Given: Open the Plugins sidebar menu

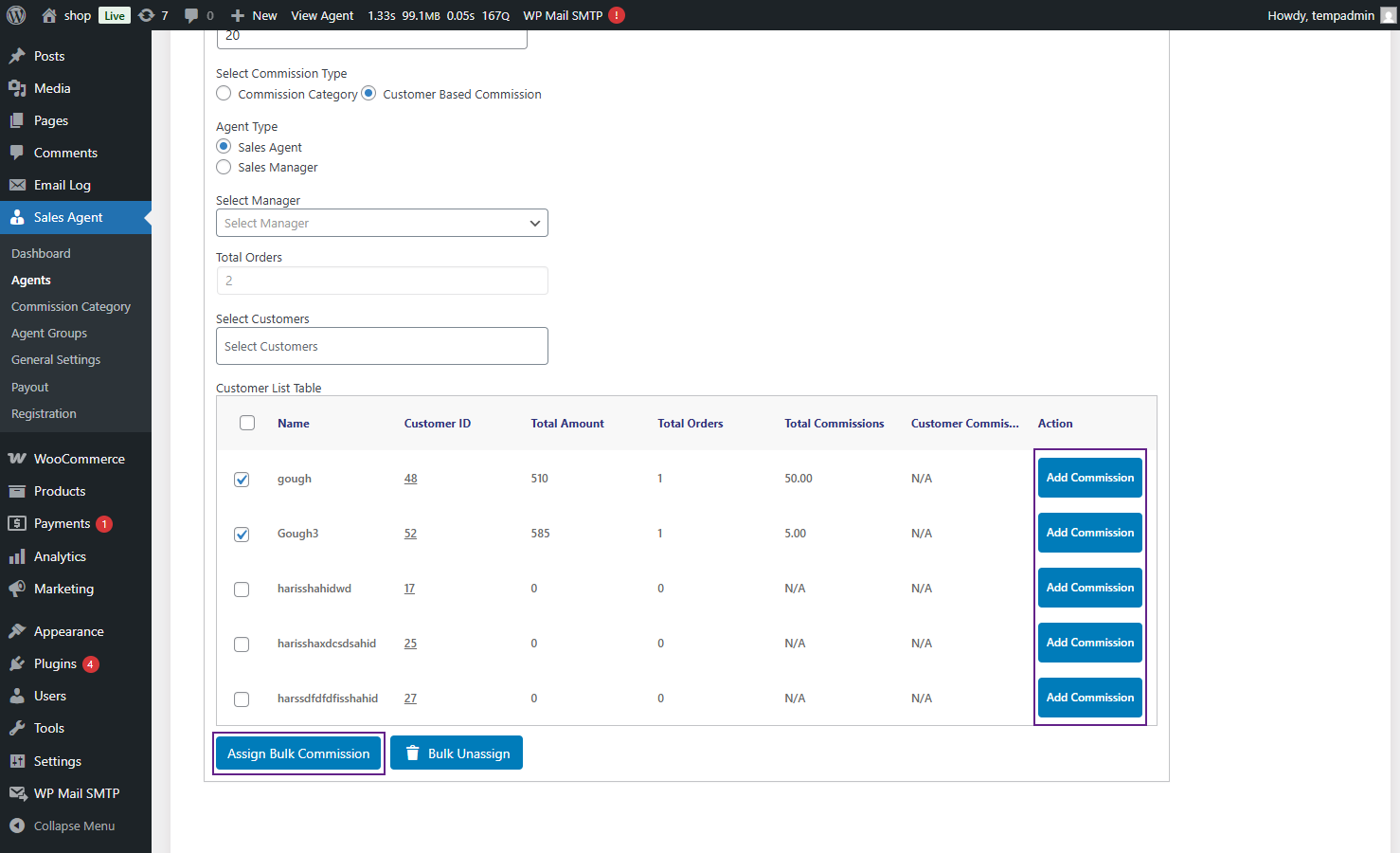Looking at the screenshot, I should coord(55,663).
